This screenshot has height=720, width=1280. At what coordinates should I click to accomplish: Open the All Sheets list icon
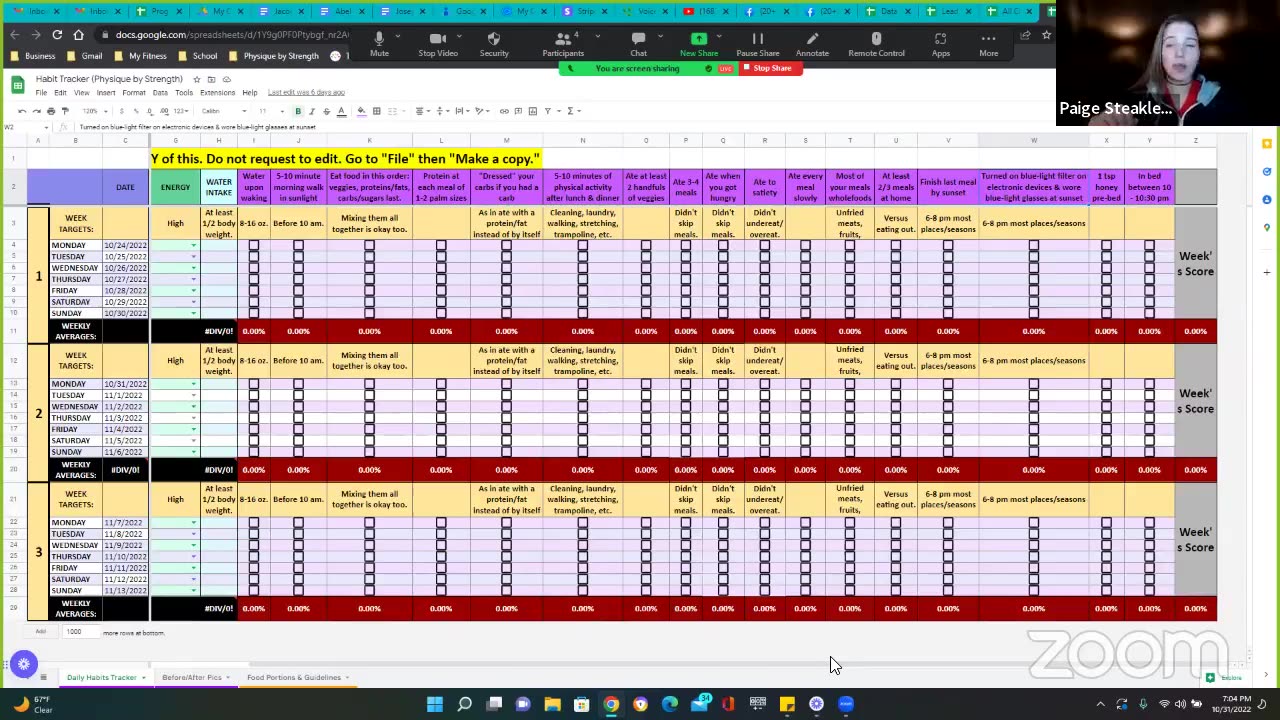click(43, 677)
